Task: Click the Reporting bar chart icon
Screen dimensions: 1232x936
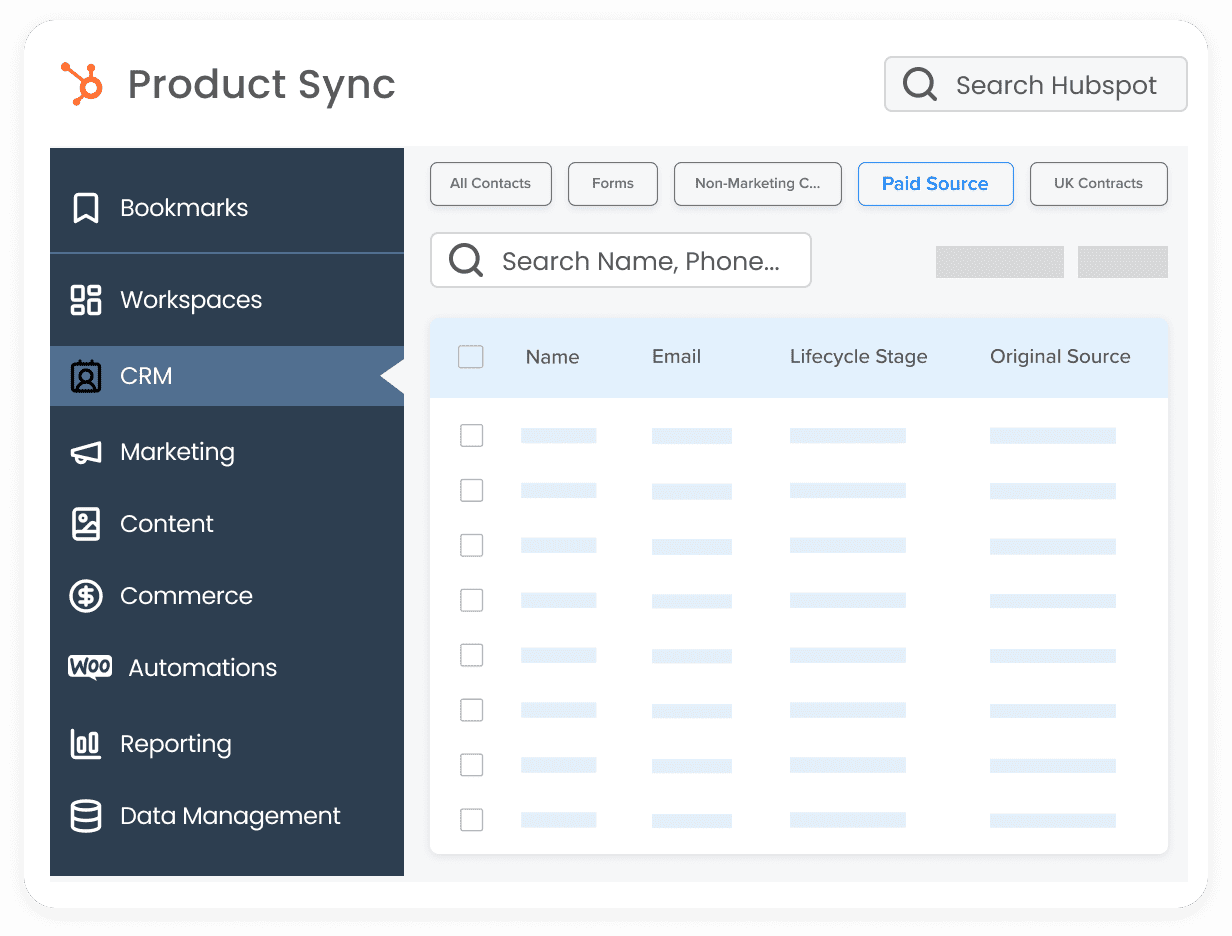Action: click(86, 743)
